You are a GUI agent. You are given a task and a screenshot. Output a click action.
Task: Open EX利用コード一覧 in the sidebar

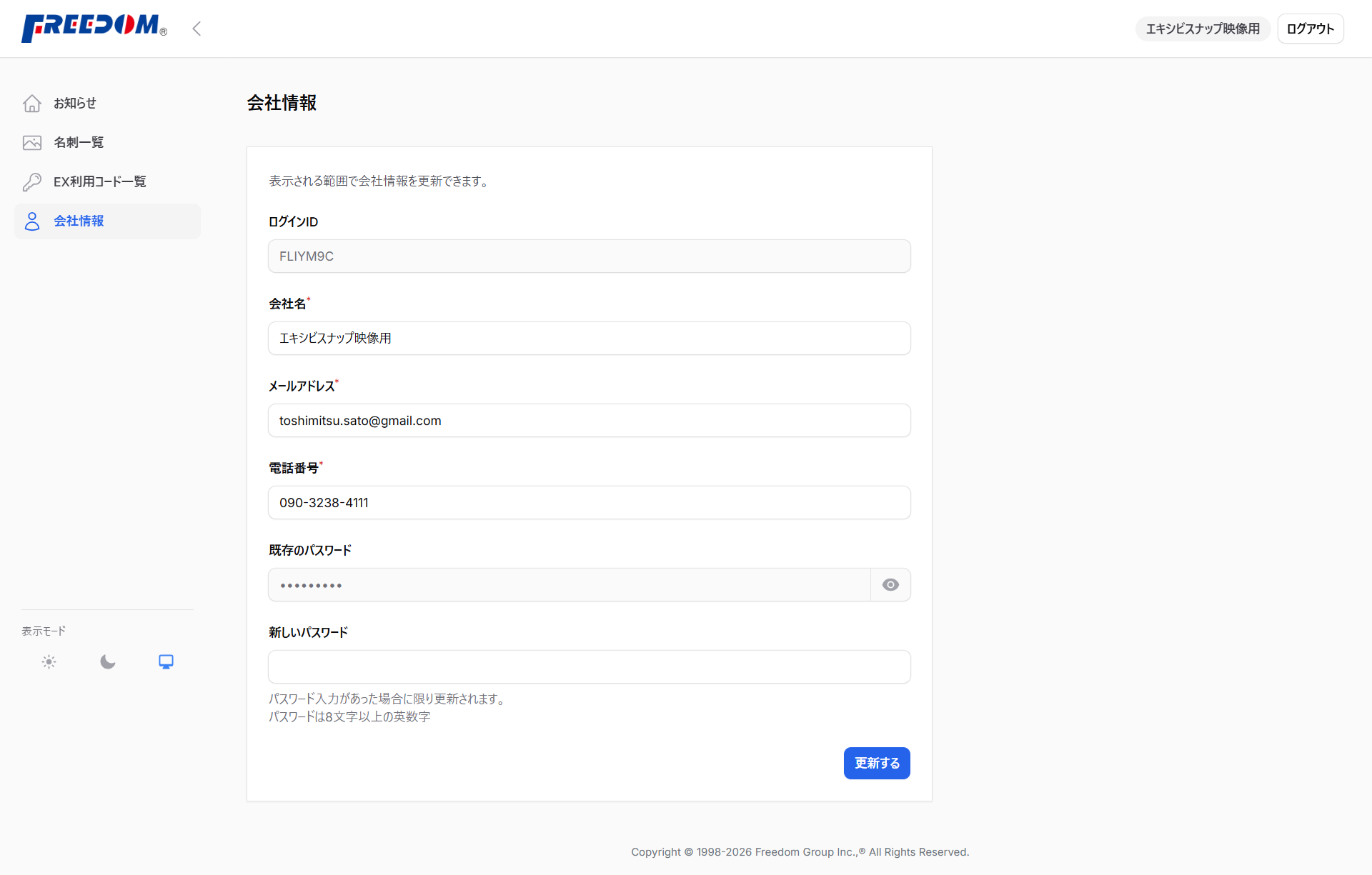pos(107,182)
